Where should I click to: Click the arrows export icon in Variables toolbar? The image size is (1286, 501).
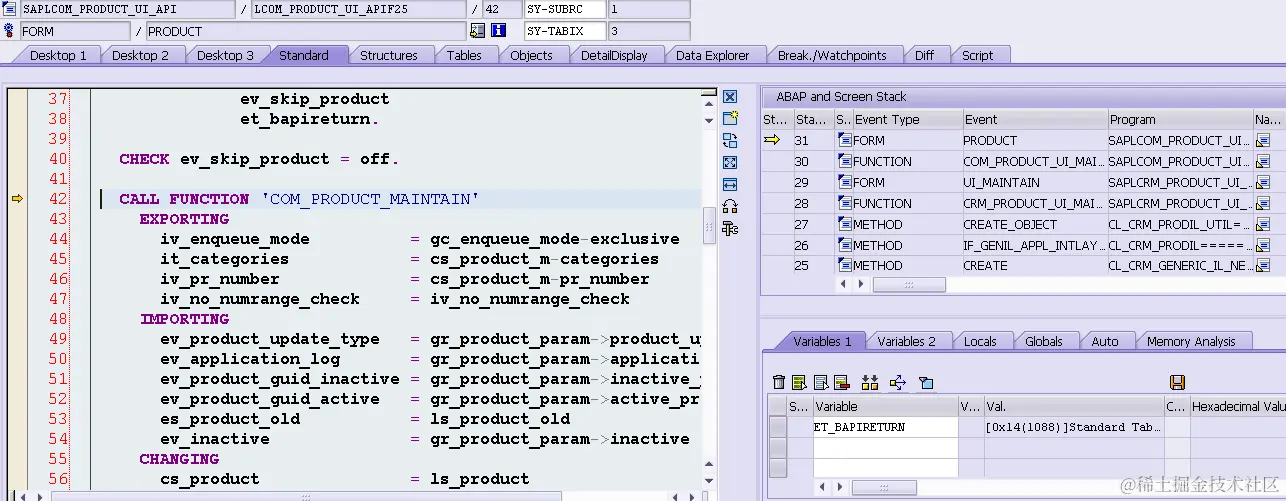tap(897, 382)
